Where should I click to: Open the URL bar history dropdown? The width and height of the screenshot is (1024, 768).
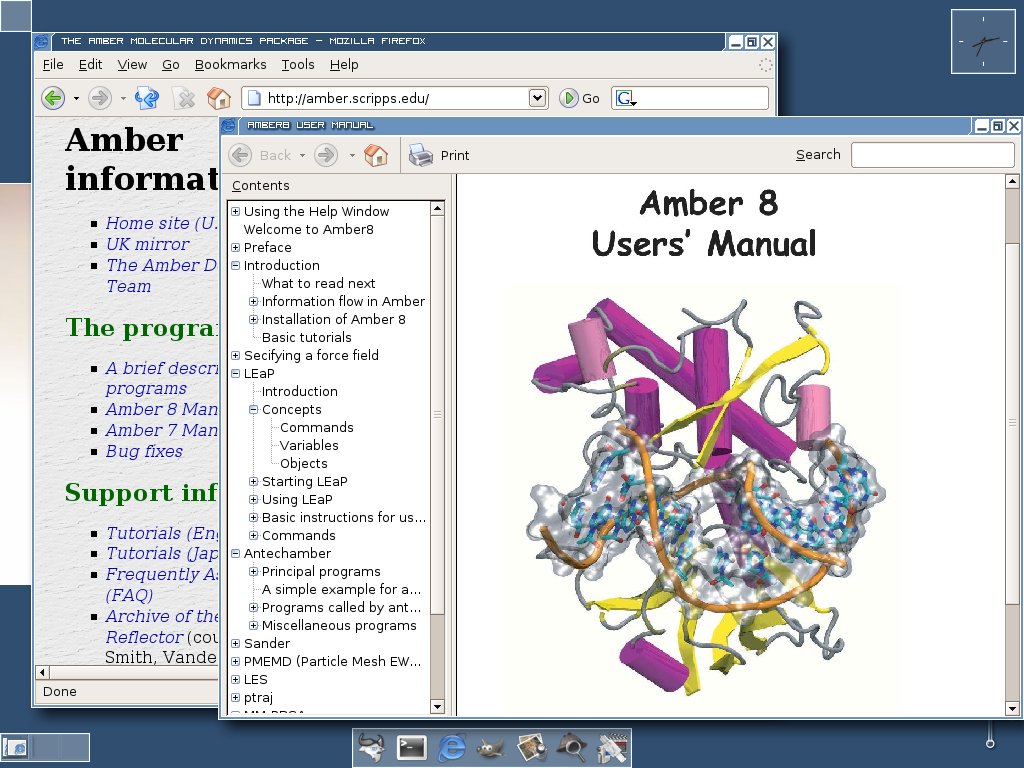tap(538, 98)
